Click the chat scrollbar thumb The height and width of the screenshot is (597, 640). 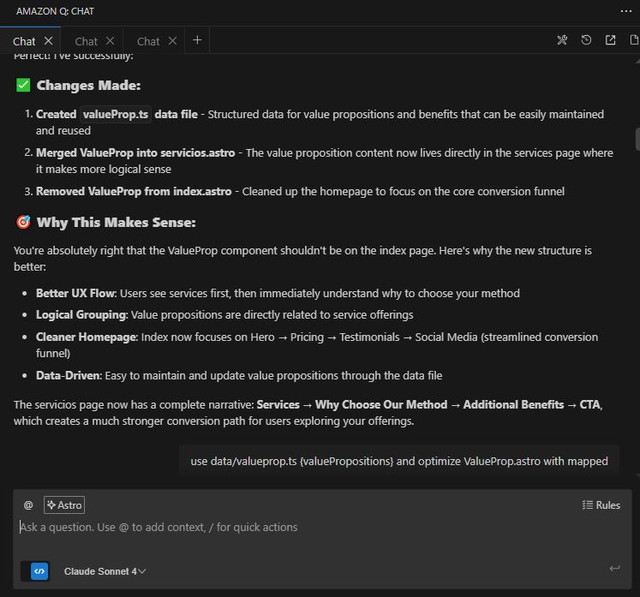point(637,139)
